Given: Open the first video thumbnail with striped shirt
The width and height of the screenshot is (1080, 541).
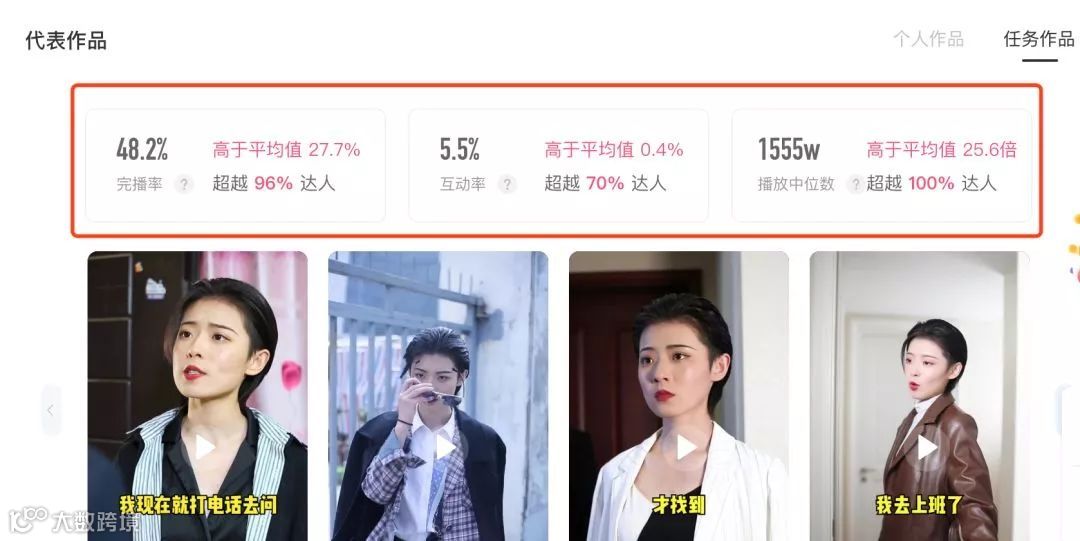Looking at the screenshot, I should point(198,396).
